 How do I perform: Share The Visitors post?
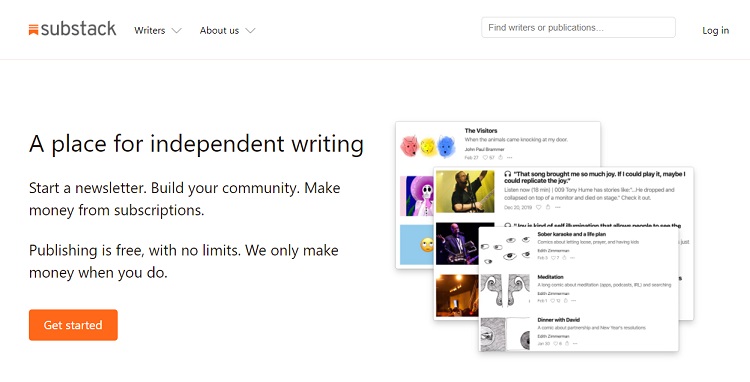[x=500, y=157]
